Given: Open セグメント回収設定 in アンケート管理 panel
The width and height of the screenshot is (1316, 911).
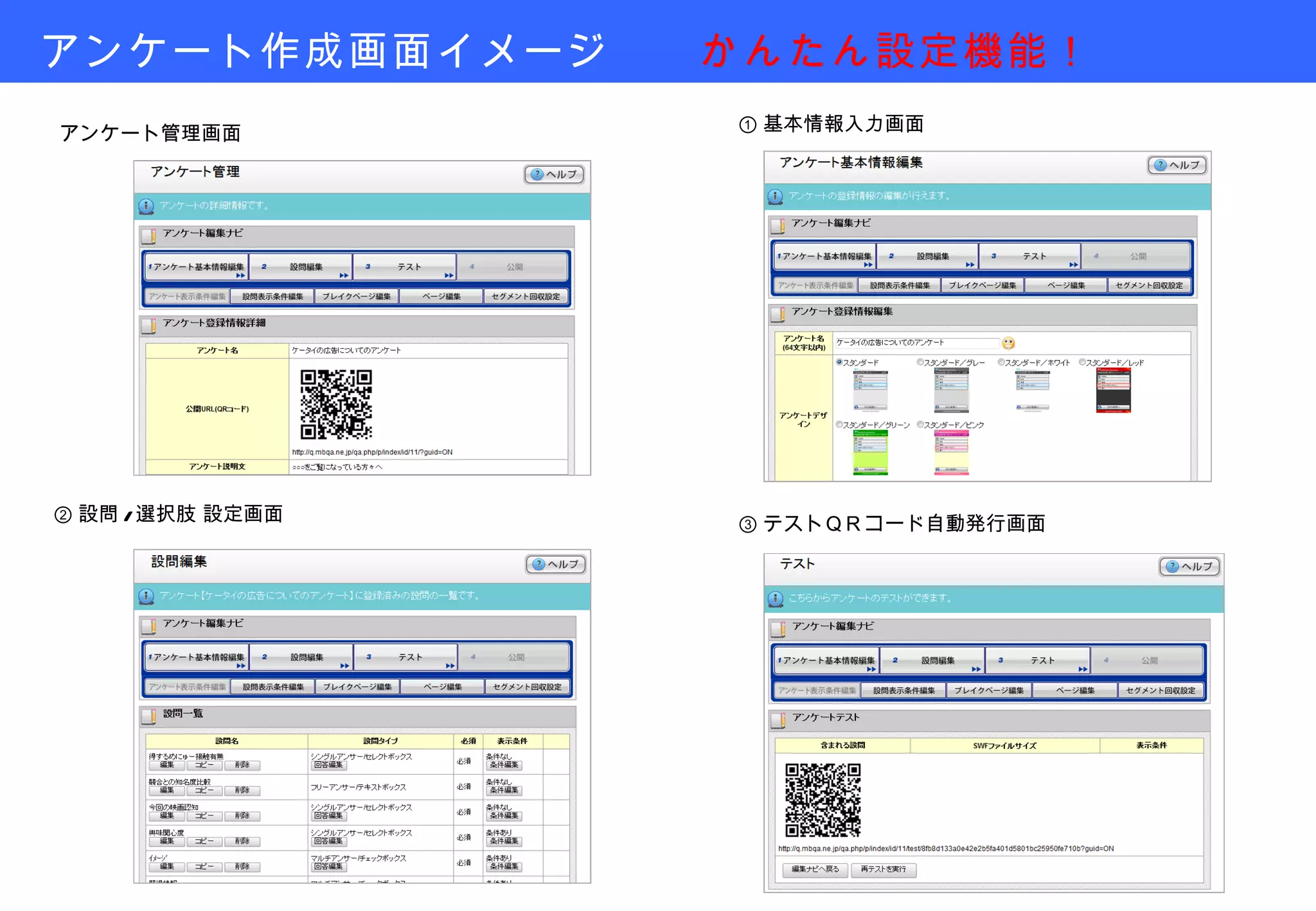Looking at the screenshot, I should [526, 297].
